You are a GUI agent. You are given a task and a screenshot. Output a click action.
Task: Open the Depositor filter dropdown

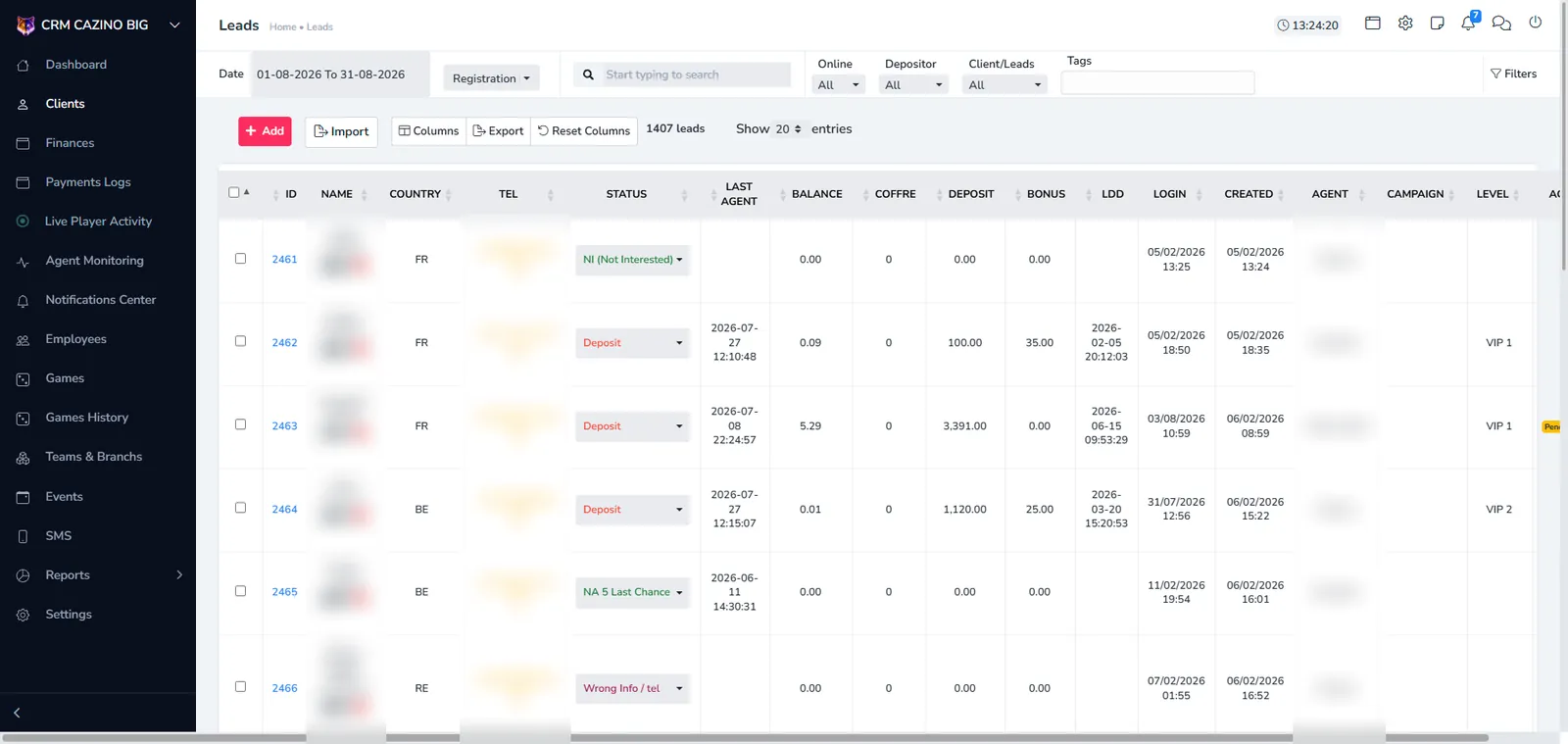point(914,85)
